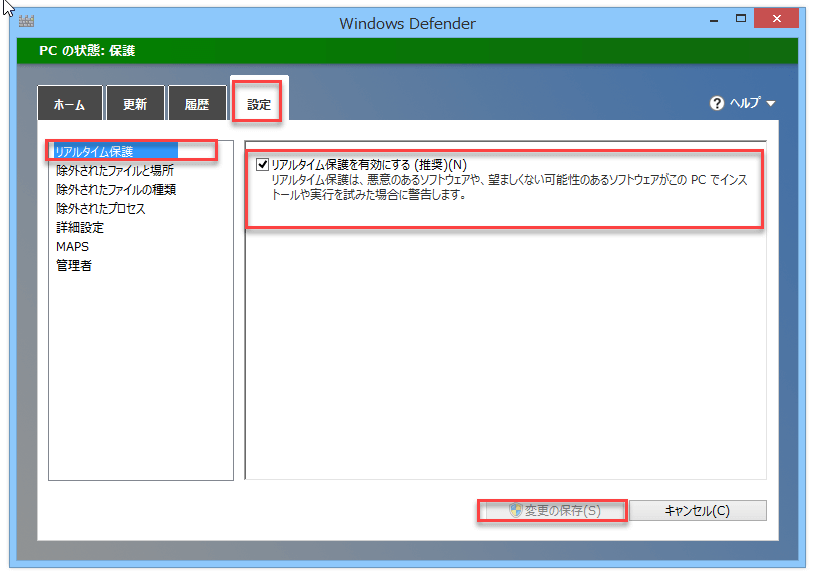Close the Windows Defender window

(776, 19)
